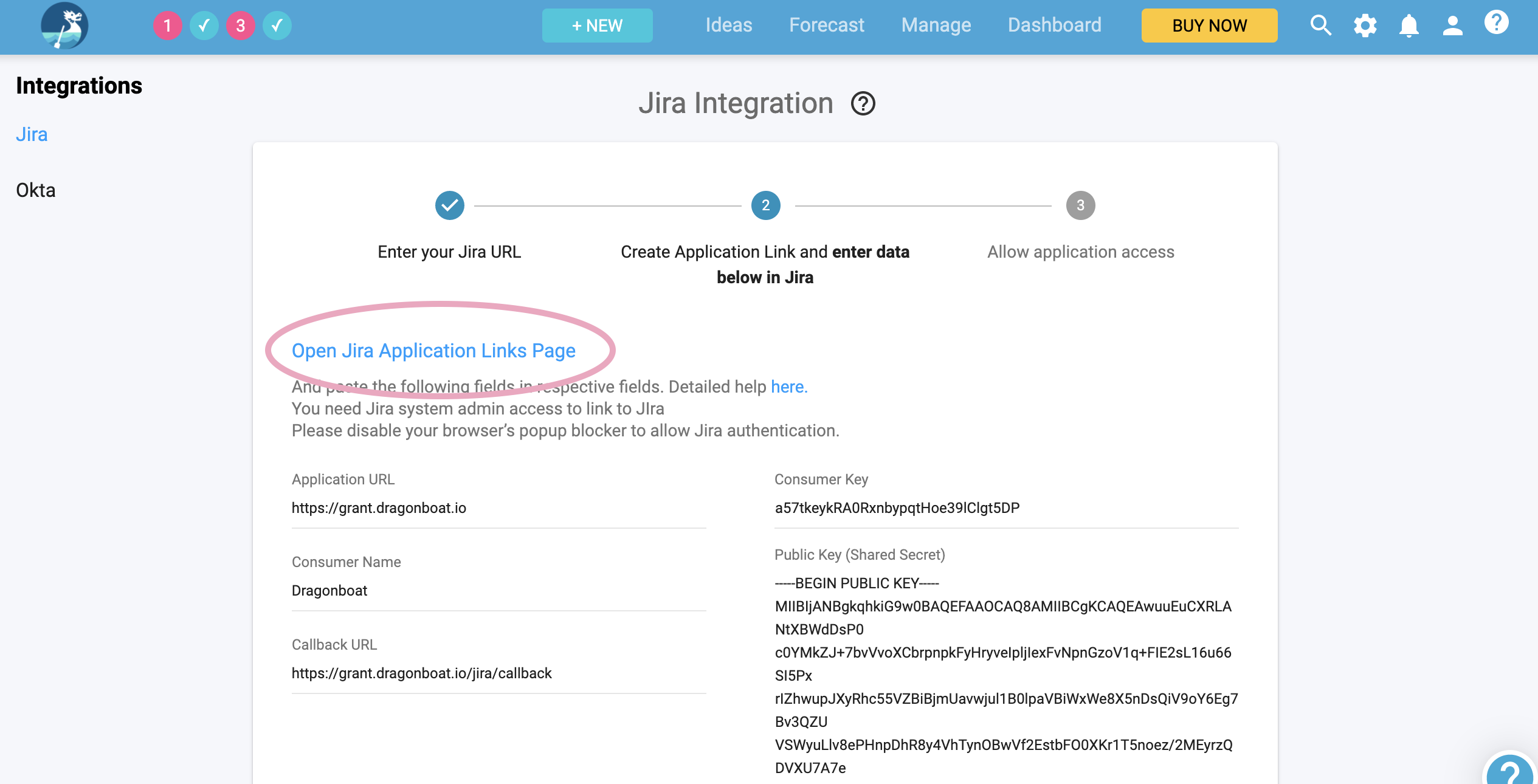Select the first teal checkmark badge

(204, 26)
